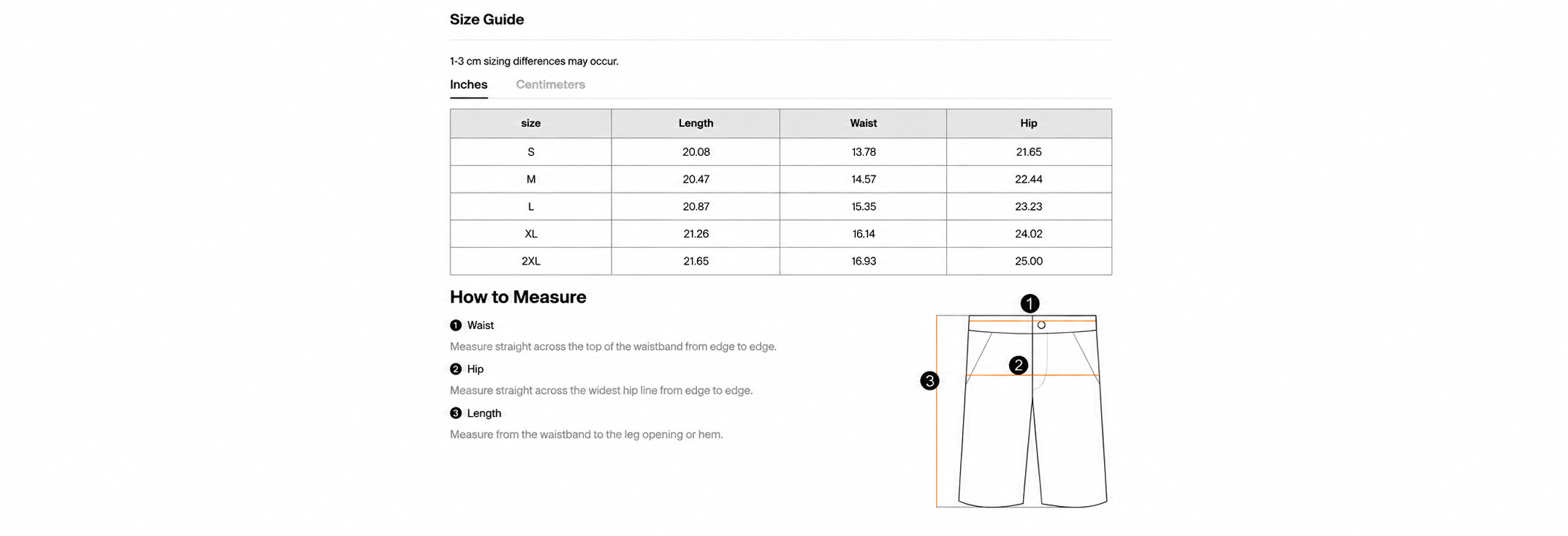Click the size column header
The height and width of the screenshot is (536, 1568).
[x=531, y=124]
